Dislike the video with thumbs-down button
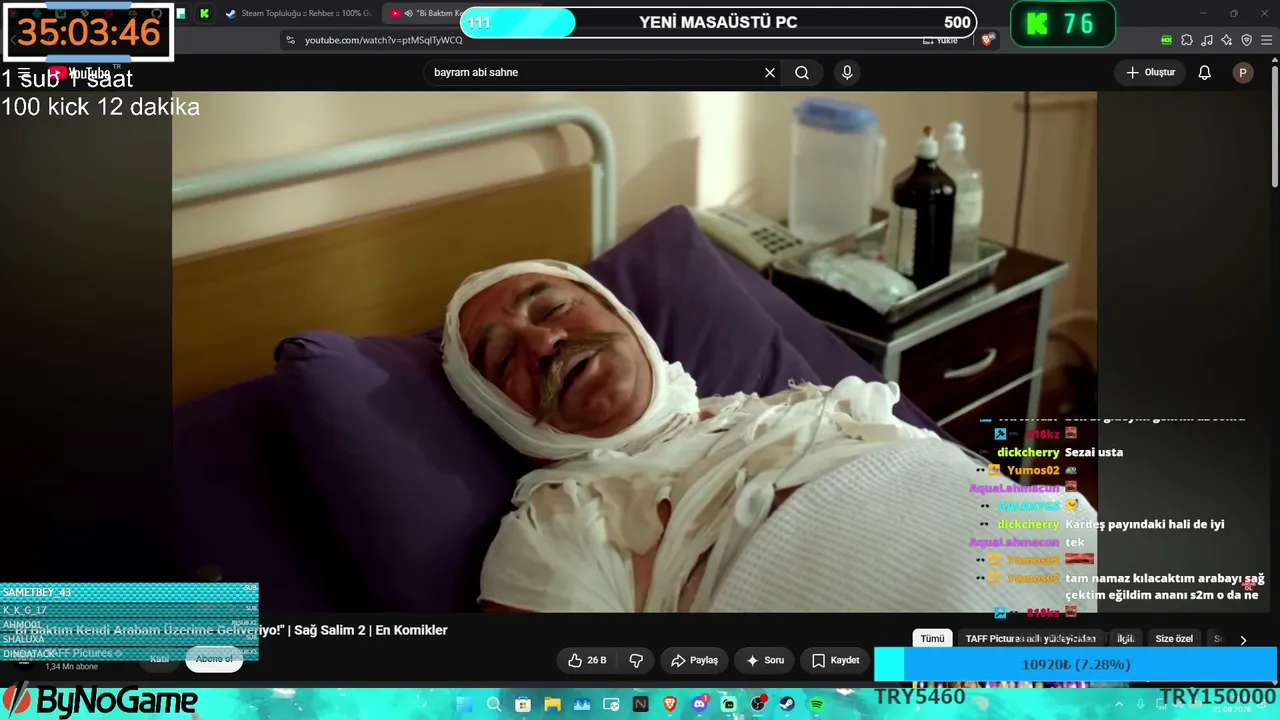Screen dimensions: 1280x720 636,660
